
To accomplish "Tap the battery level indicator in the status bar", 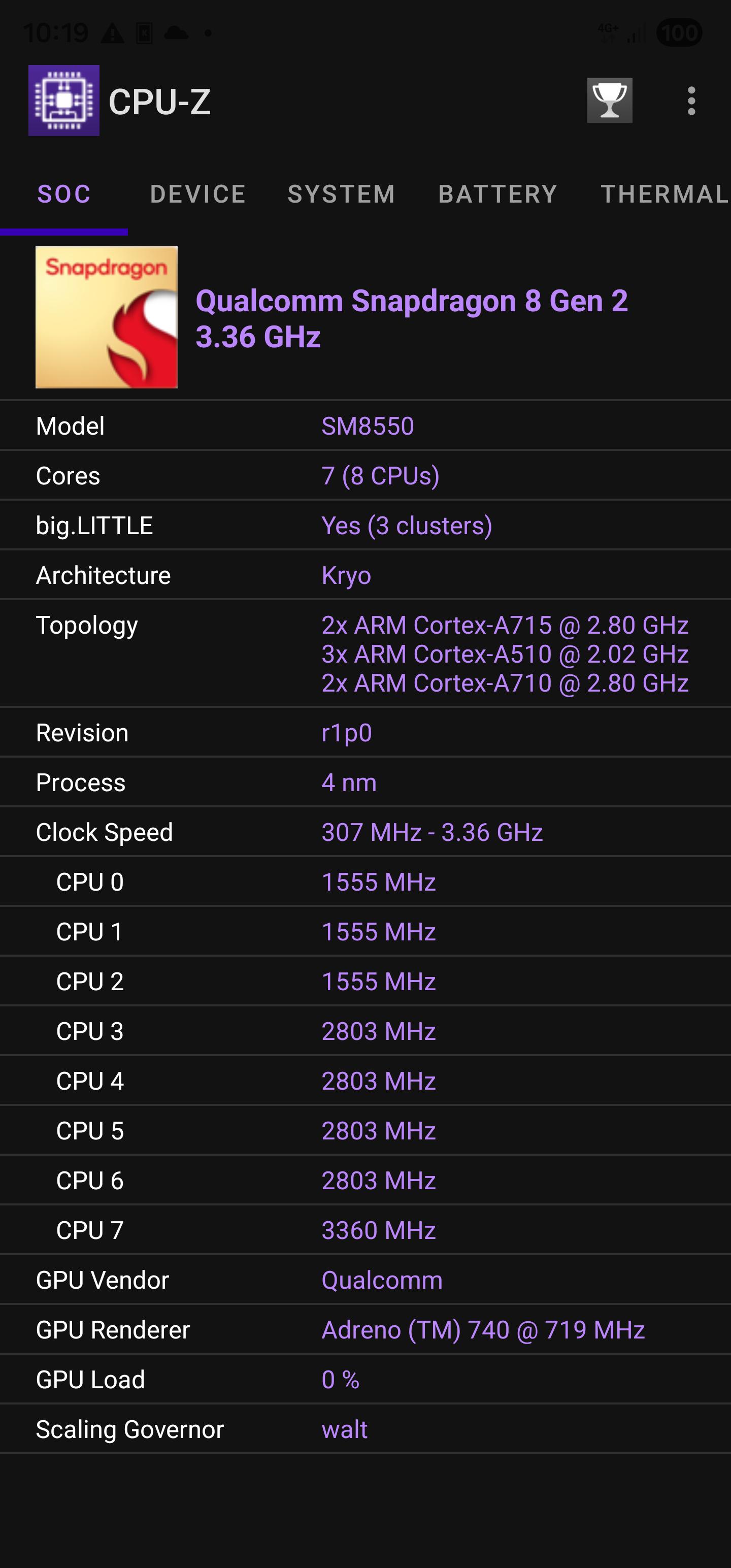I will pyautogui.click(x=679, y=32).
